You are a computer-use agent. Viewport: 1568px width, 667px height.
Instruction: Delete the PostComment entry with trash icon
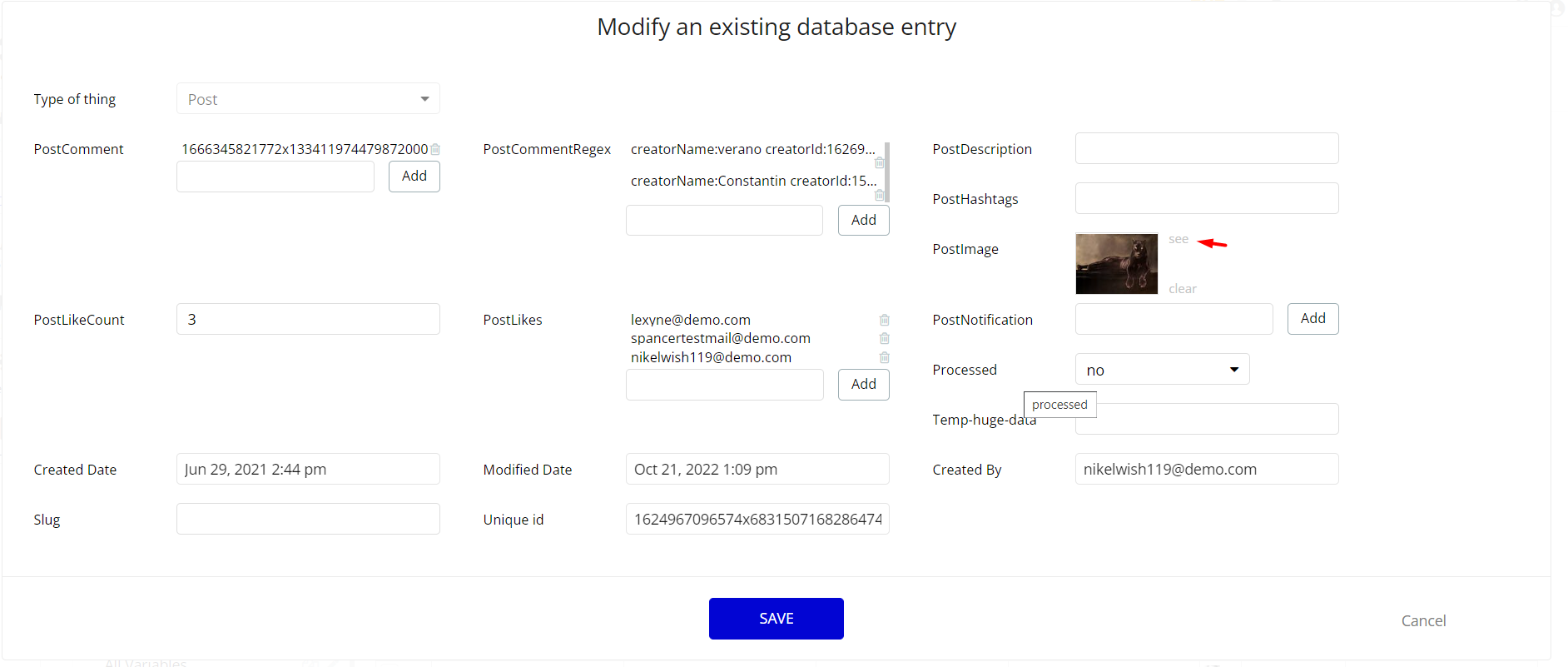click(x=435, y=150)
